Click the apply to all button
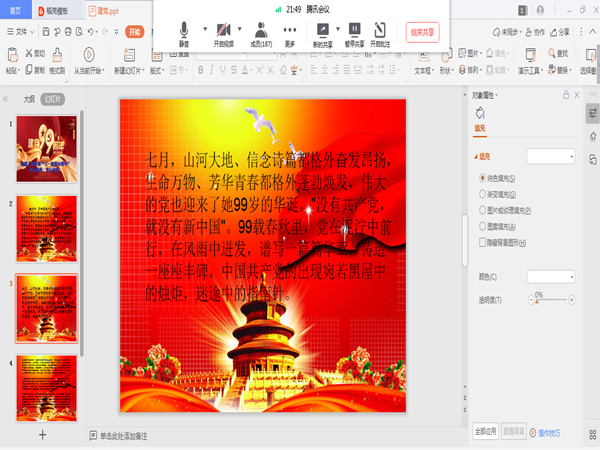600x450 pixels. pos(486,431)
